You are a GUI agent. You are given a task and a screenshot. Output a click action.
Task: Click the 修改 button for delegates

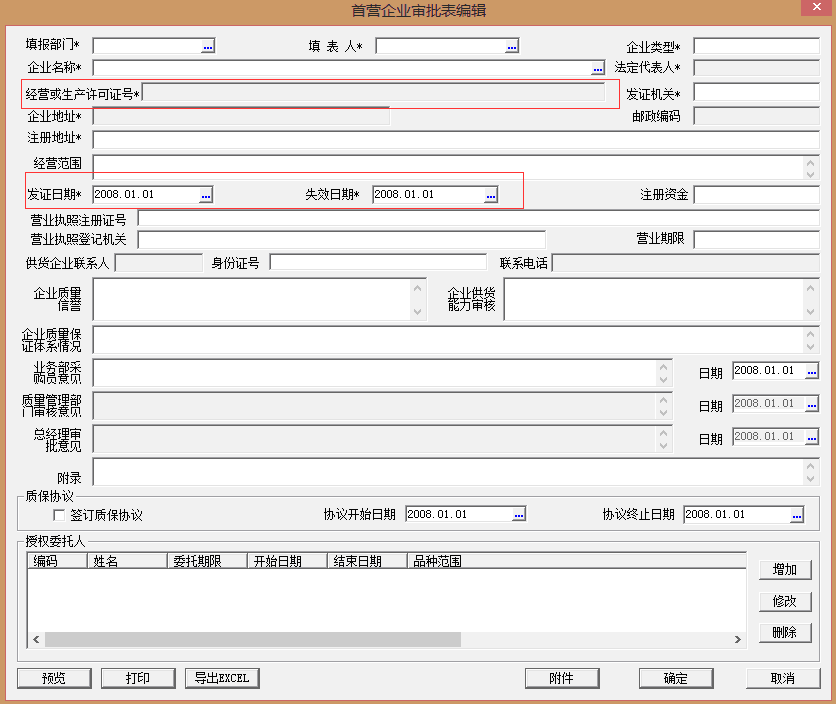click(785, 602)
